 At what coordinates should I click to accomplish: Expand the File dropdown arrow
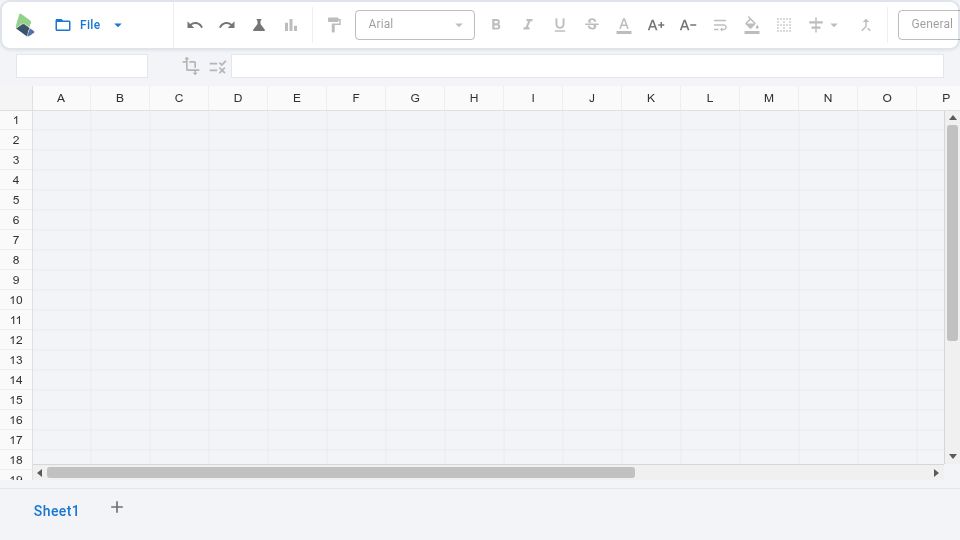(118, 25)
